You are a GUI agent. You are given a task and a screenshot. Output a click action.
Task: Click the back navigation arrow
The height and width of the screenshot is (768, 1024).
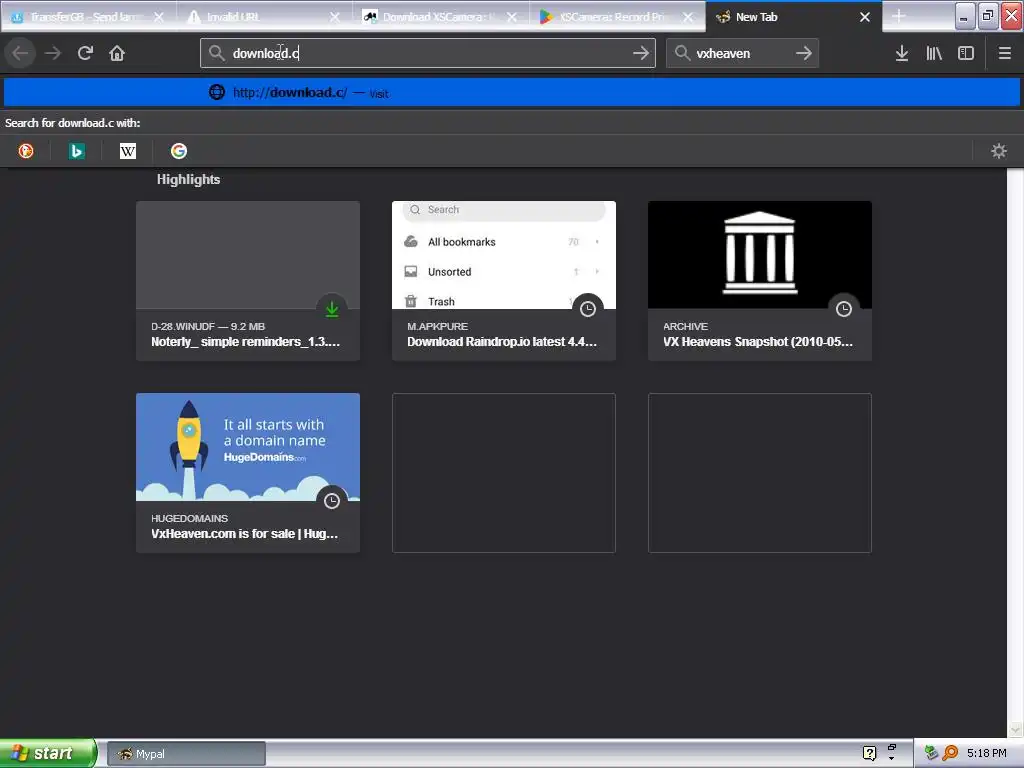pyautogui.click(x=20, y=53)
